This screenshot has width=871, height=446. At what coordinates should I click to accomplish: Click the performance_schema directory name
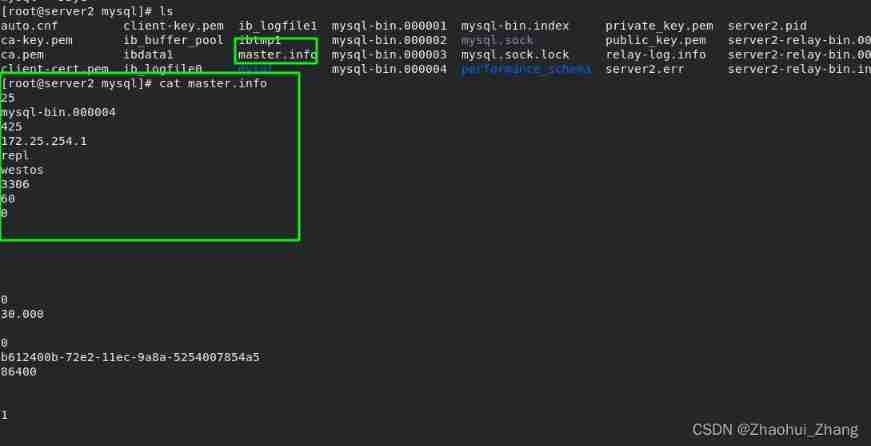[526, 69]
